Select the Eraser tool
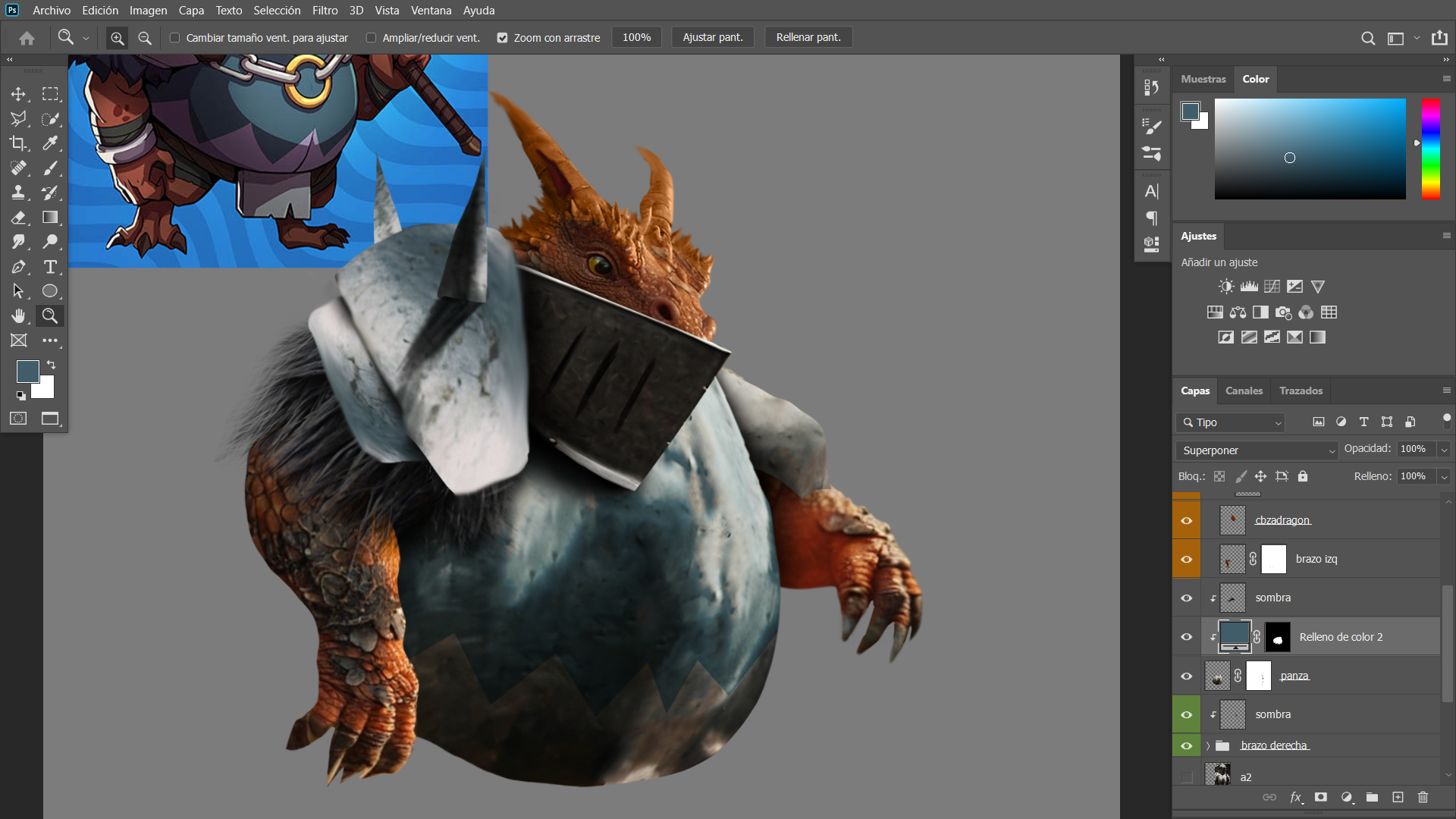 [18, 218]
